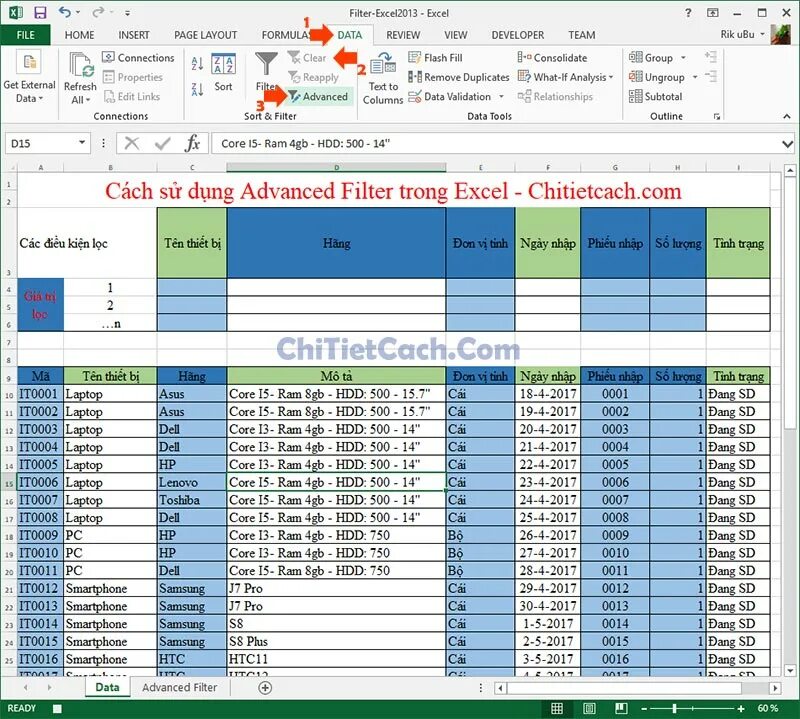
Task: Customize Quick Access Toolbar dropdown
Action: click(127, 12)
